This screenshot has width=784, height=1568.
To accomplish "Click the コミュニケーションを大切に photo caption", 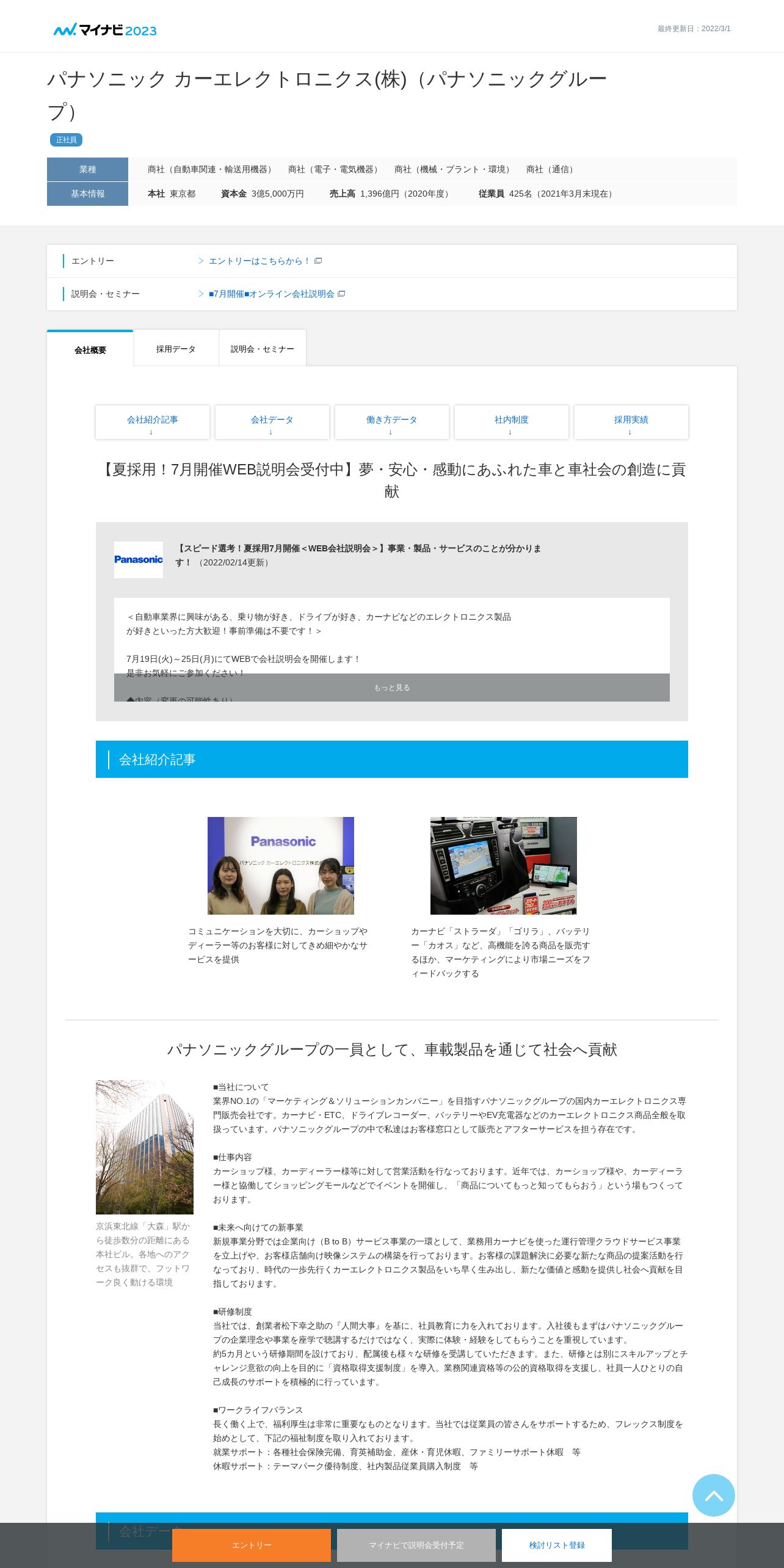I will [x=278, y=945].
